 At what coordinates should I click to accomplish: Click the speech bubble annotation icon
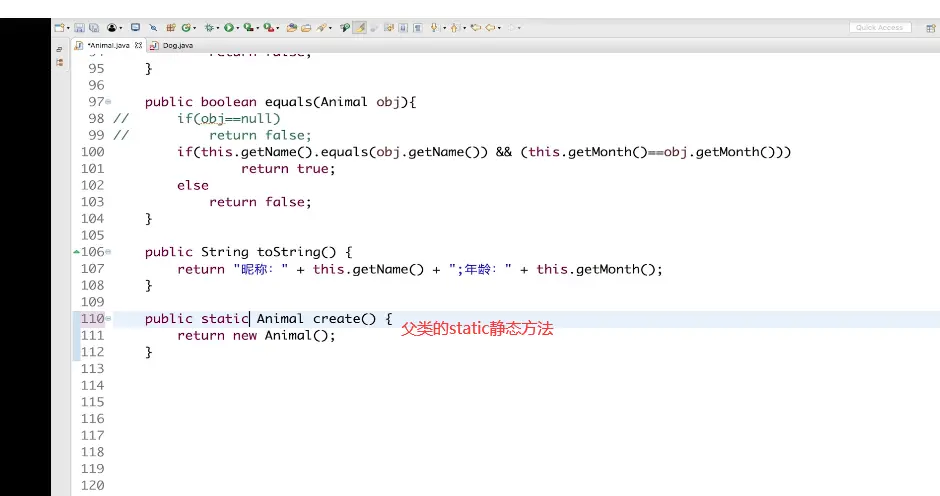pyautogui.click(x=345, y=28)
